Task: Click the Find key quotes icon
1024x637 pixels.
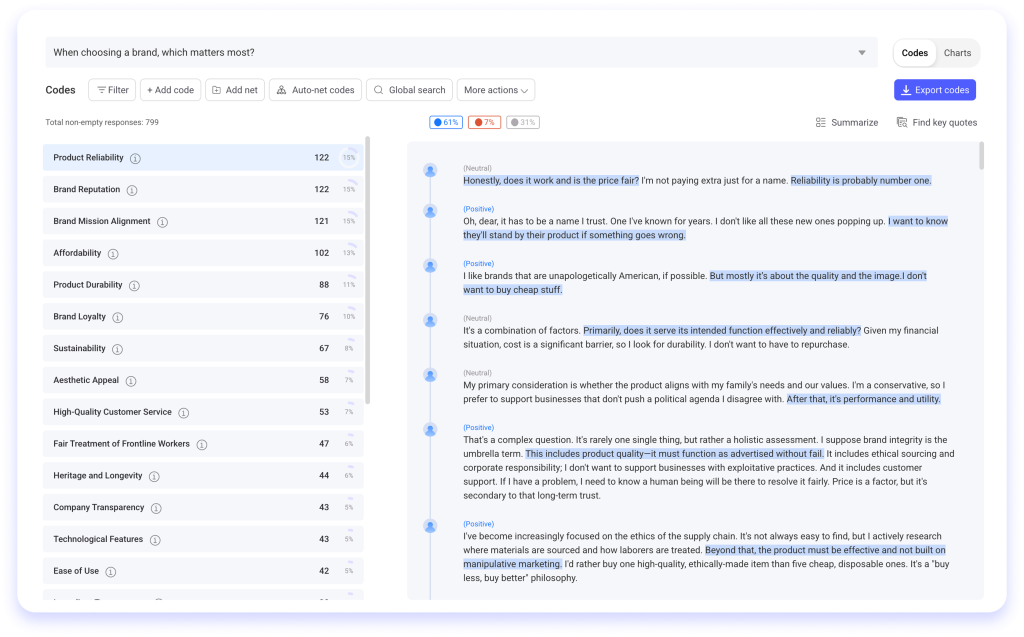Action: (903, 121)
